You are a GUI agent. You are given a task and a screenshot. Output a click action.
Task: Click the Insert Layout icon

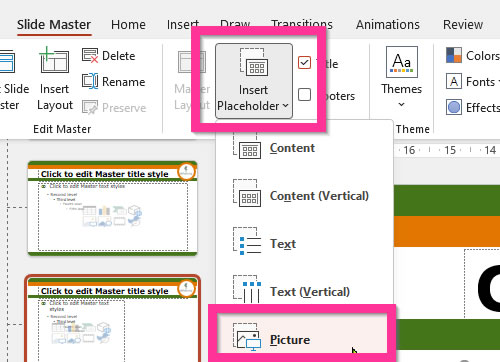point(54,60)
